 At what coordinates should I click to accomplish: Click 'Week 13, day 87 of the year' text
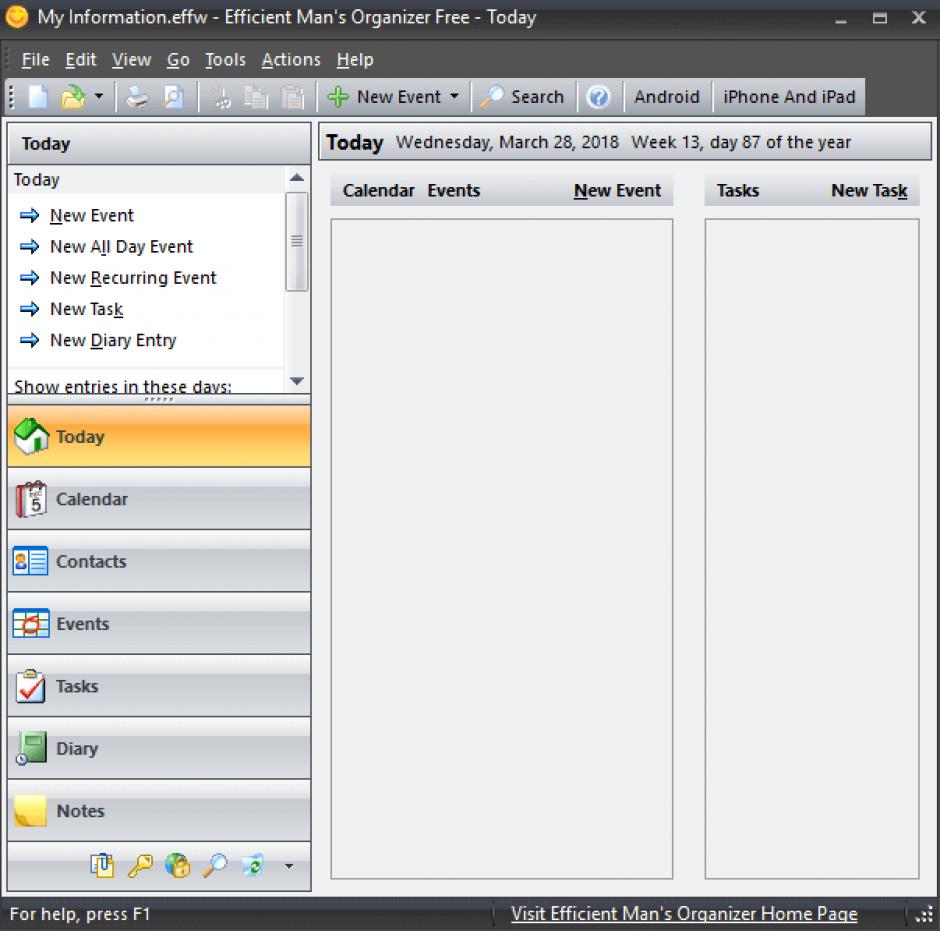741,142
